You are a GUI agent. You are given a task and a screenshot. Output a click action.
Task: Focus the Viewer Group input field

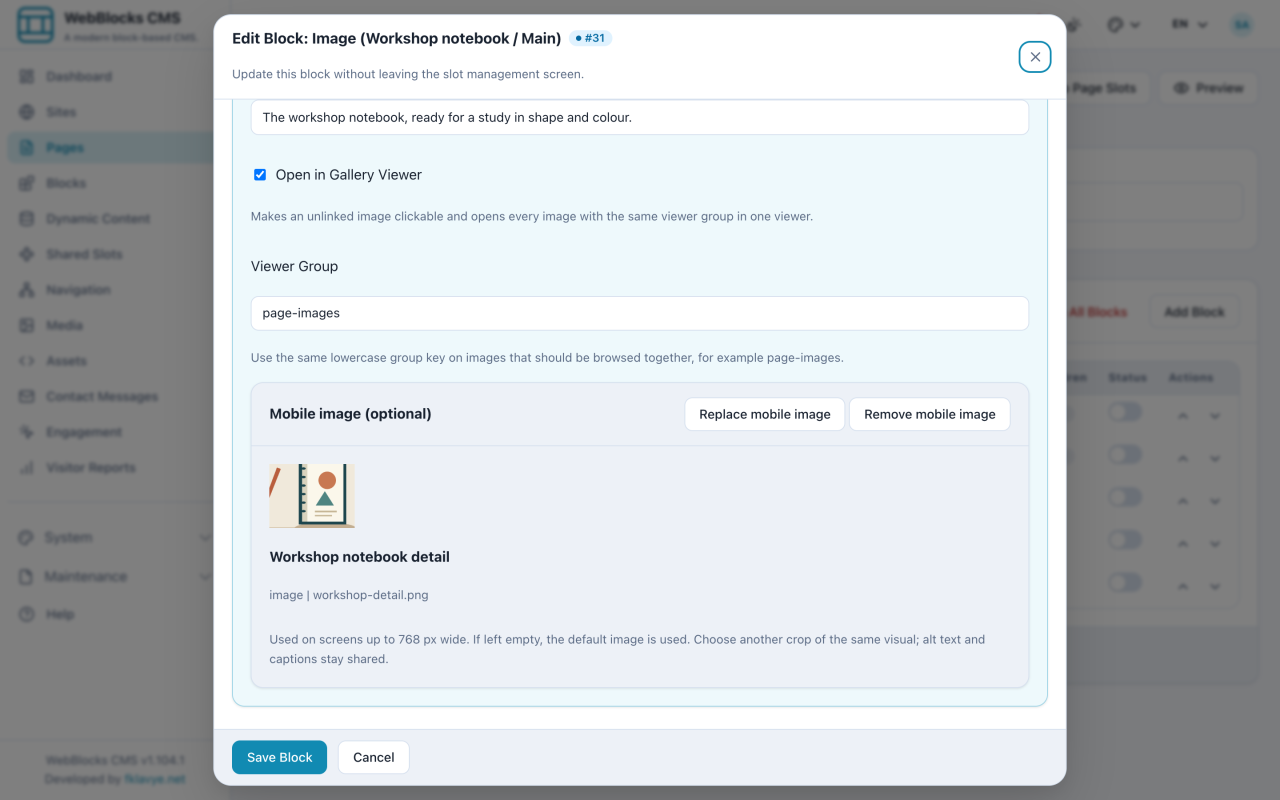point(640,313)
